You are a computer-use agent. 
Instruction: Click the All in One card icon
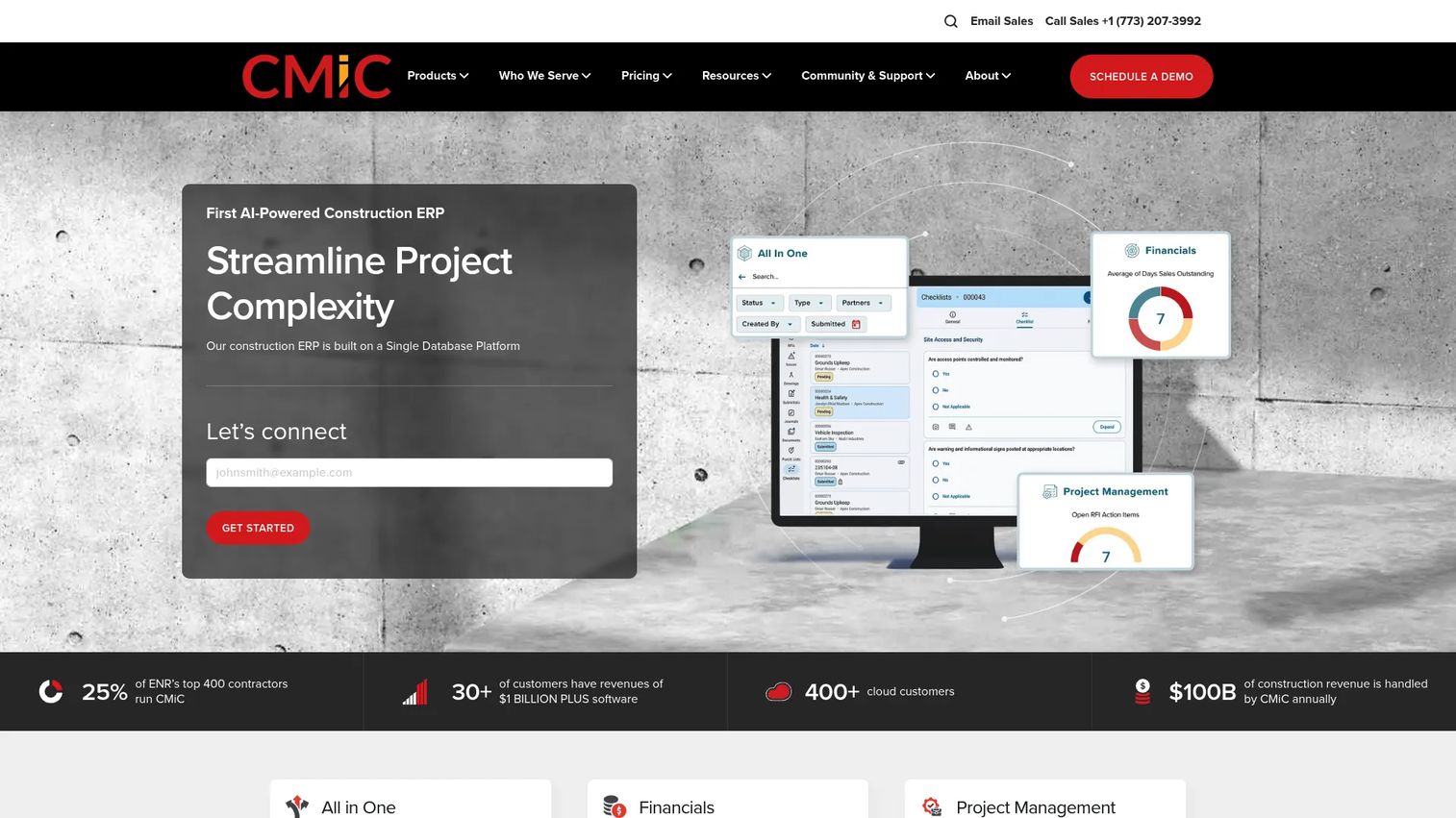[297, 806]
